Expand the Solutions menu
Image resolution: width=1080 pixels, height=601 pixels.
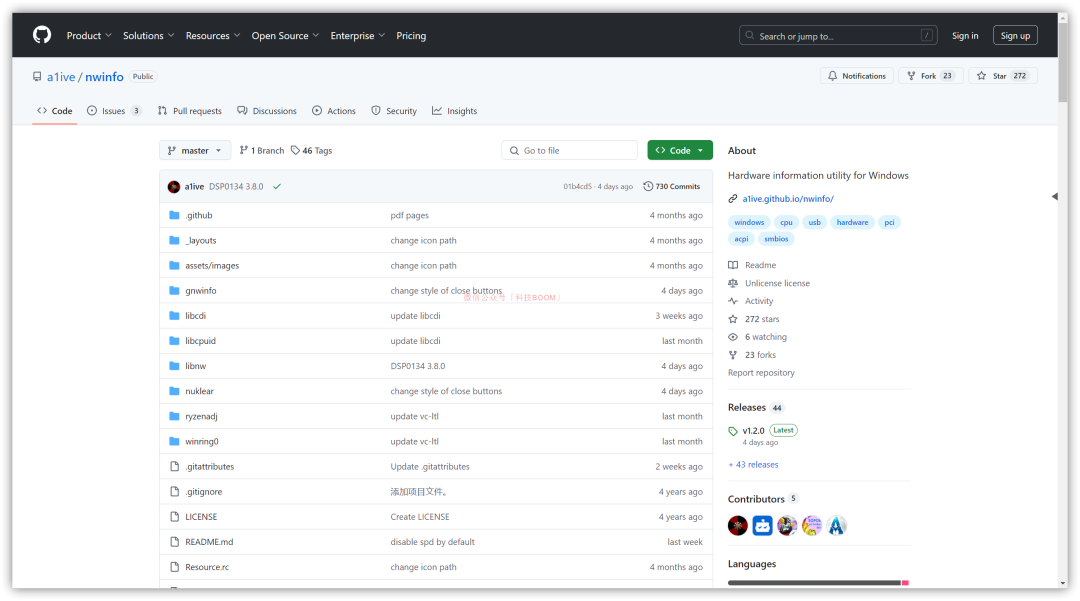click(x=148, y=36)
